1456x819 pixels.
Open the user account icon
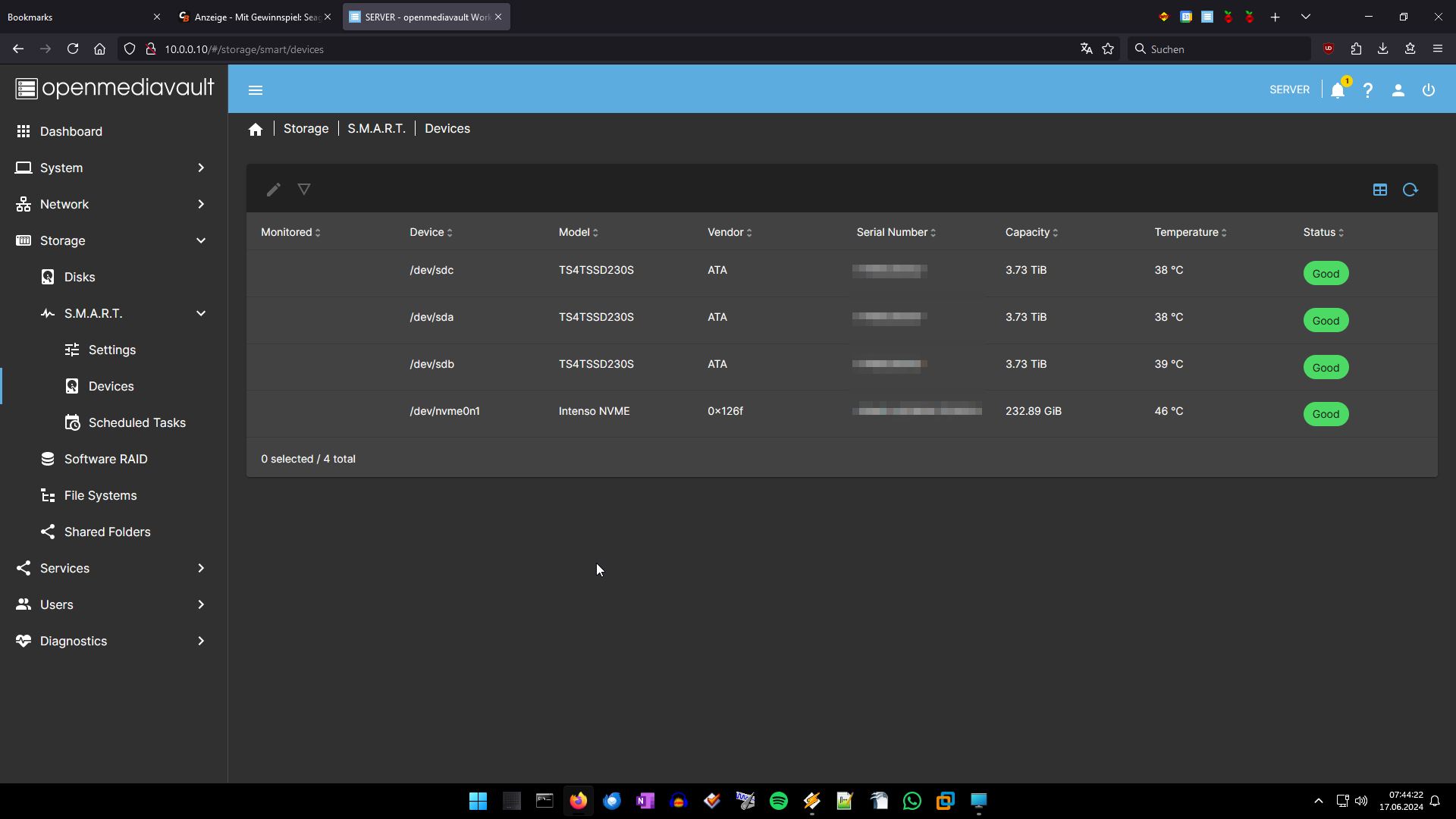[1398, 90]
